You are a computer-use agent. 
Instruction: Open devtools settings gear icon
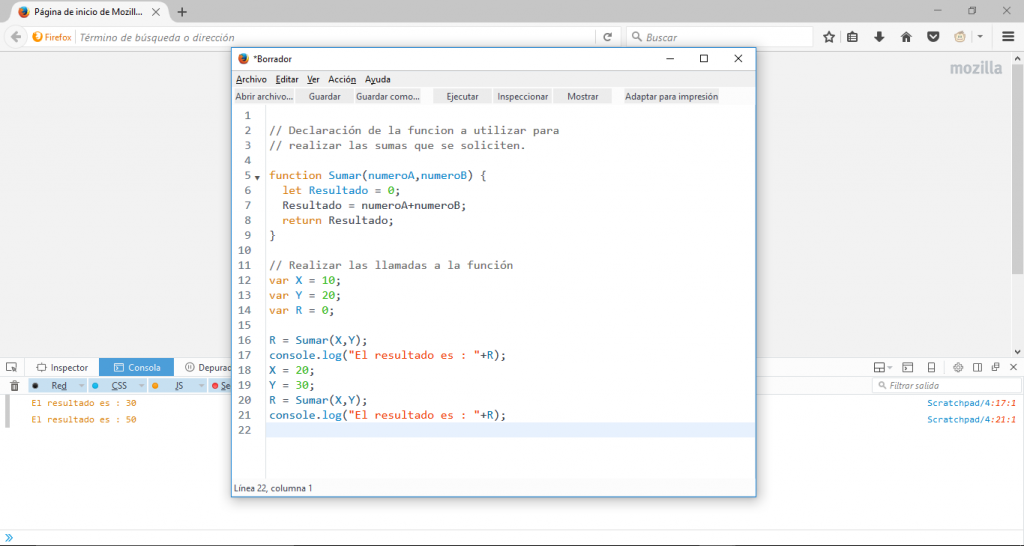click(957, 368)
